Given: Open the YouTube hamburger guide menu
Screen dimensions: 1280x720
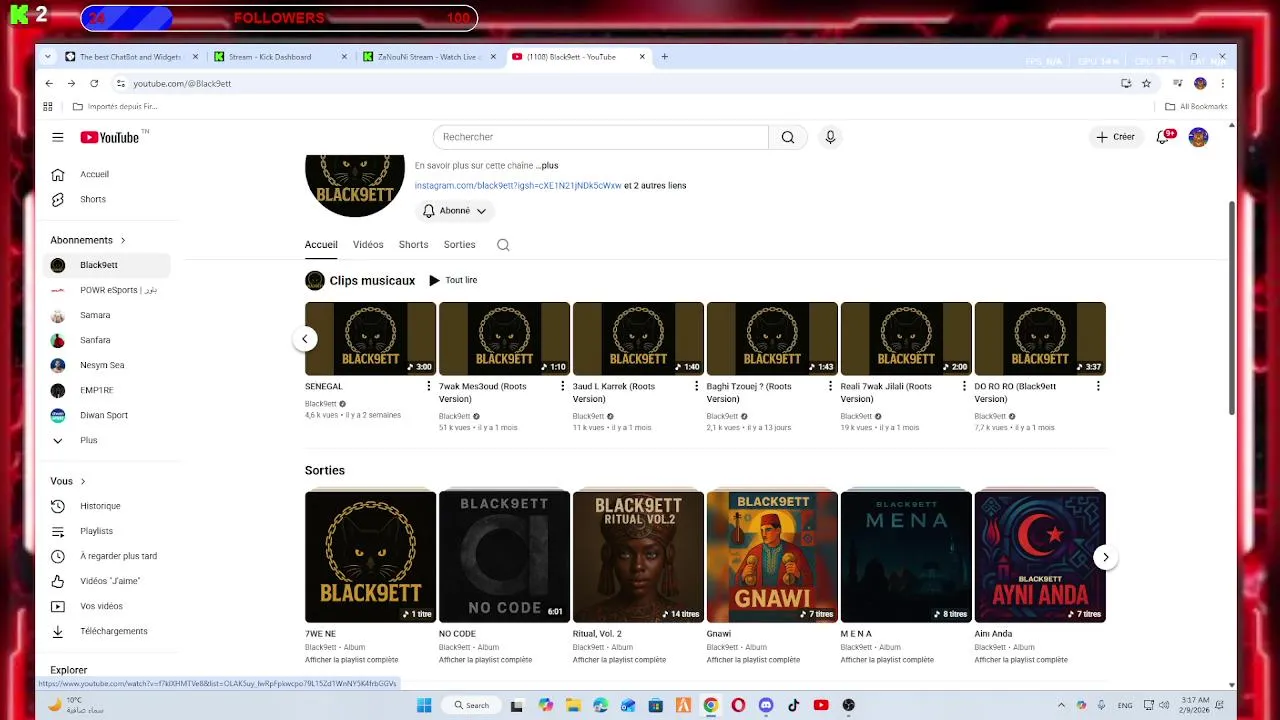Looking at the screenshot, I should tap(58, 137).
